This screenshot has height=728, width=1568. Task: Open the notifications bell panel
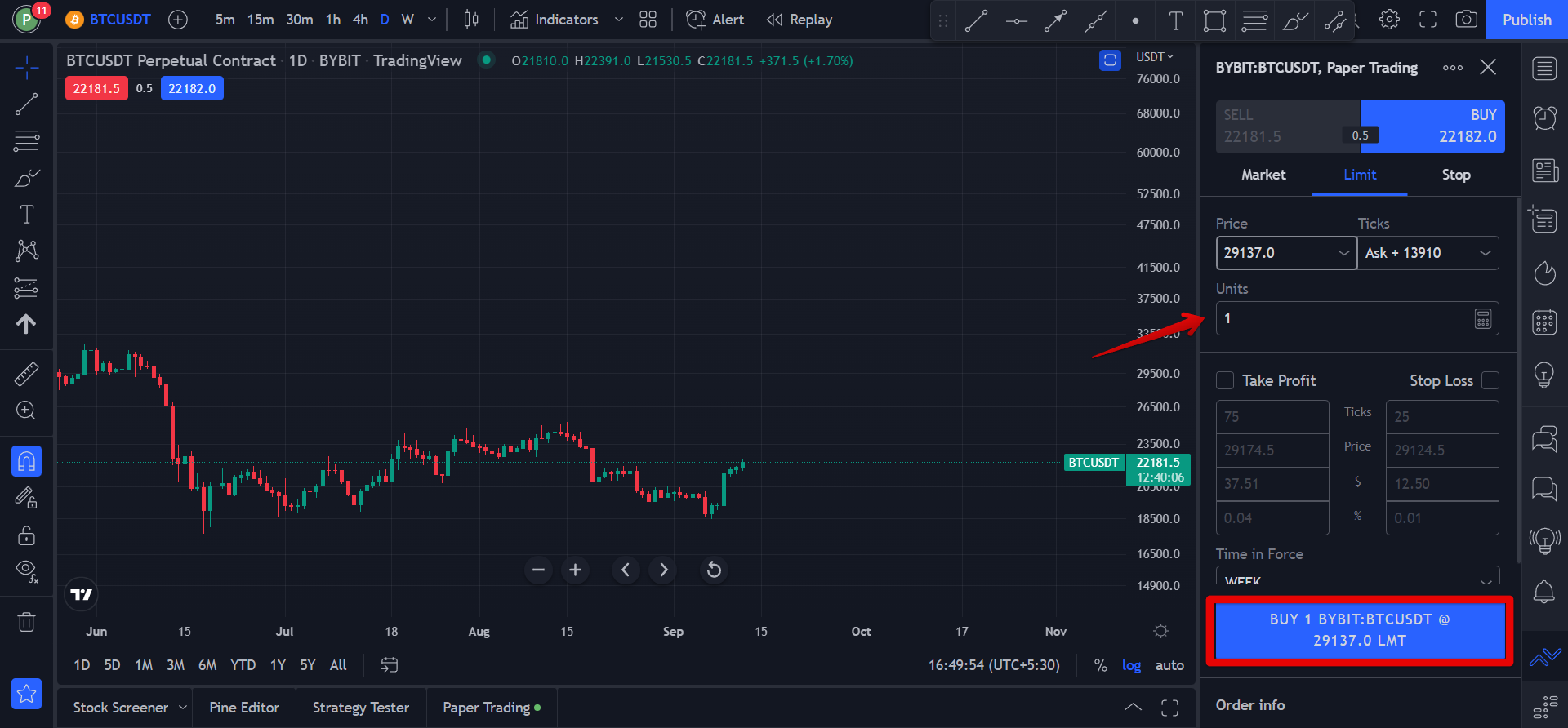1544,591
